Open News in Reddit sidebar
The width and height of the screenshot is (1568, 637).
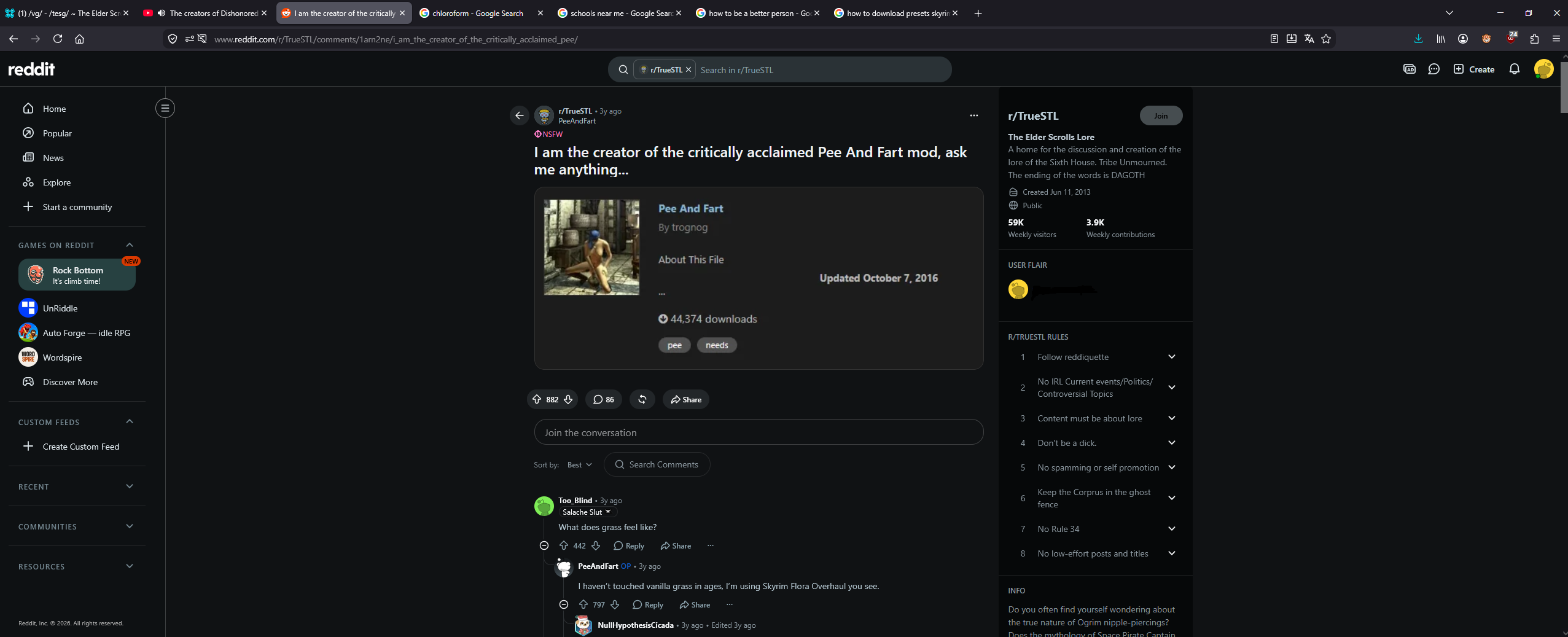tap(77, 158)
